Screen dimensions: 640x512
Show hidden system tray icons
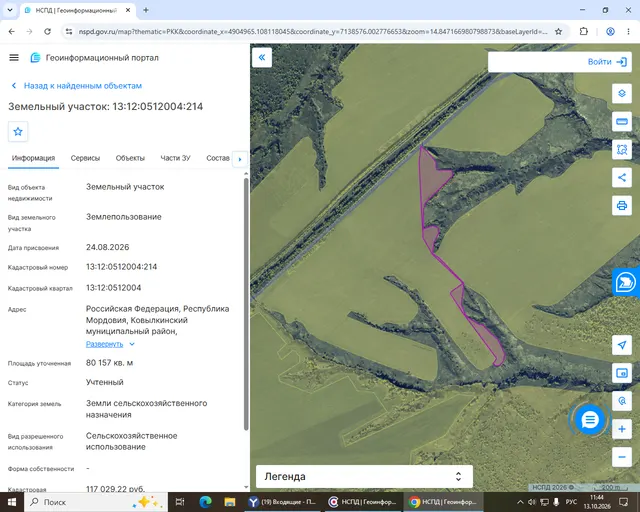click(x=520, y=502)
